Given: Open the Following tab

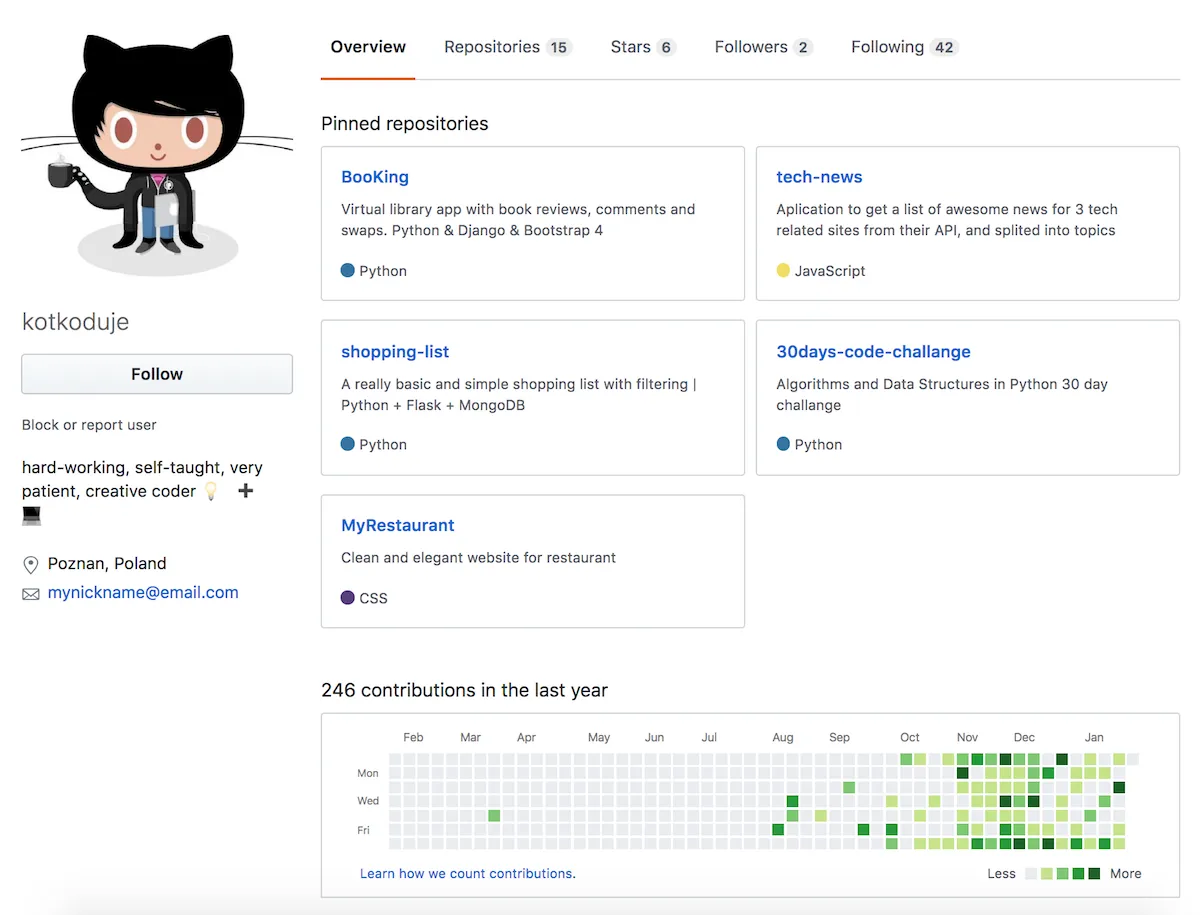Looking at the screenshot, I should coord(905,47).
